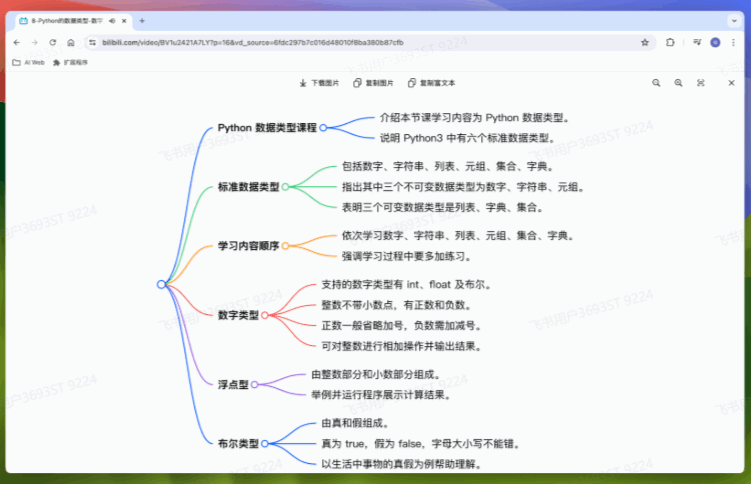This screenshot has width=751, height=484.
Task: Click the fit-to-screen icon
Action: pos(701,83)
